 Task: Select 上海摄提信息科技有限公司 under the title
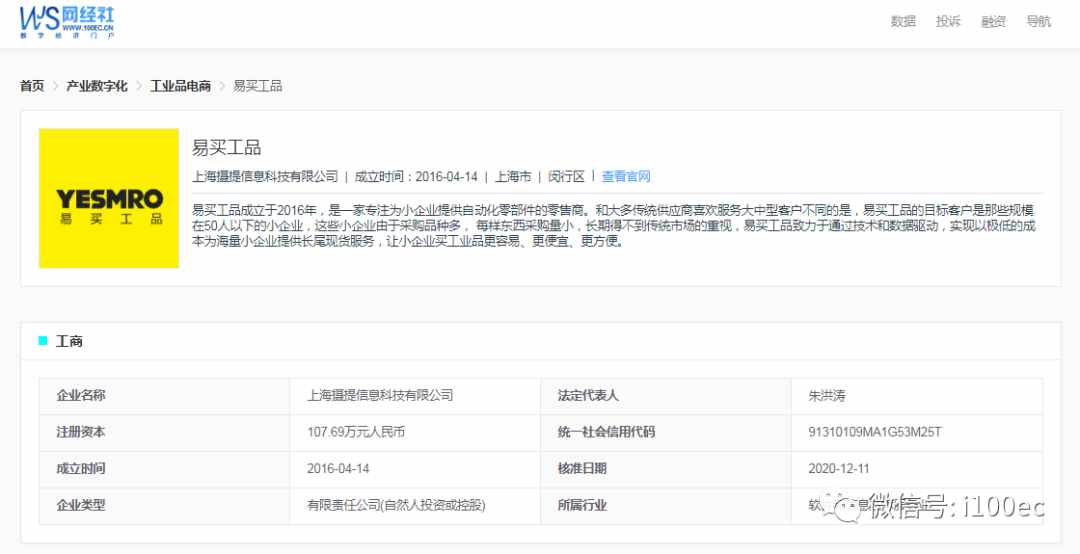pyautogui.click(x=265, y=176)
